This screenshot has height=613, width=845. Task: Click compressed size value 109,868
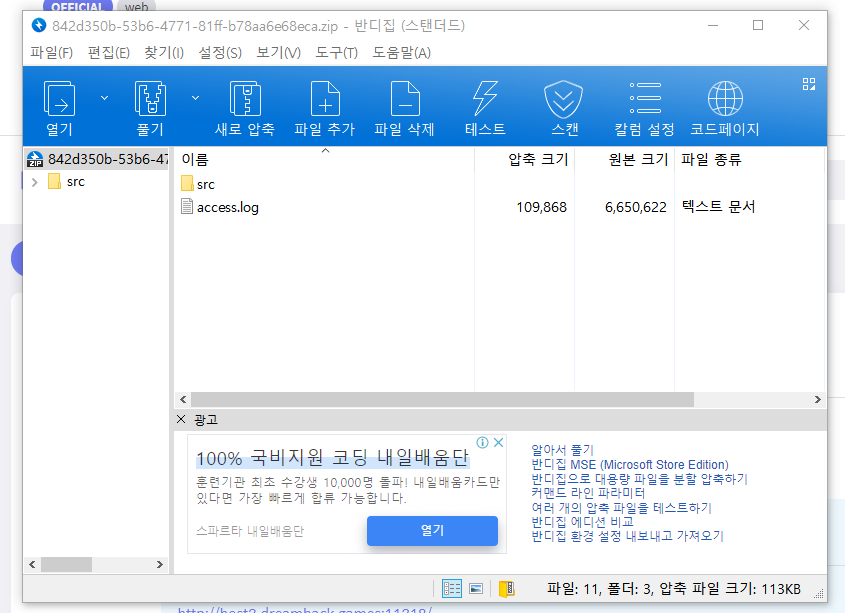[542, 207]
